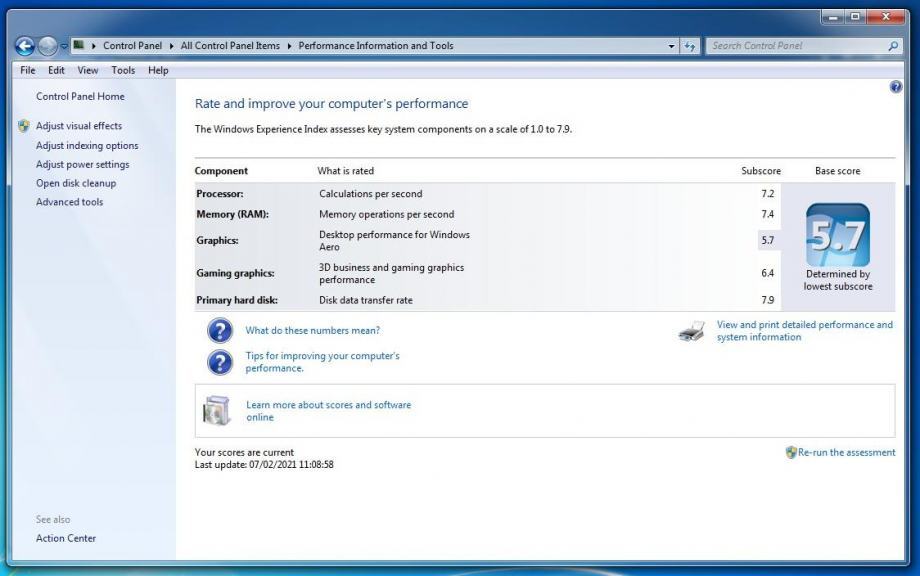Click shield icon beside Adjust visual effects

point(24,126)
